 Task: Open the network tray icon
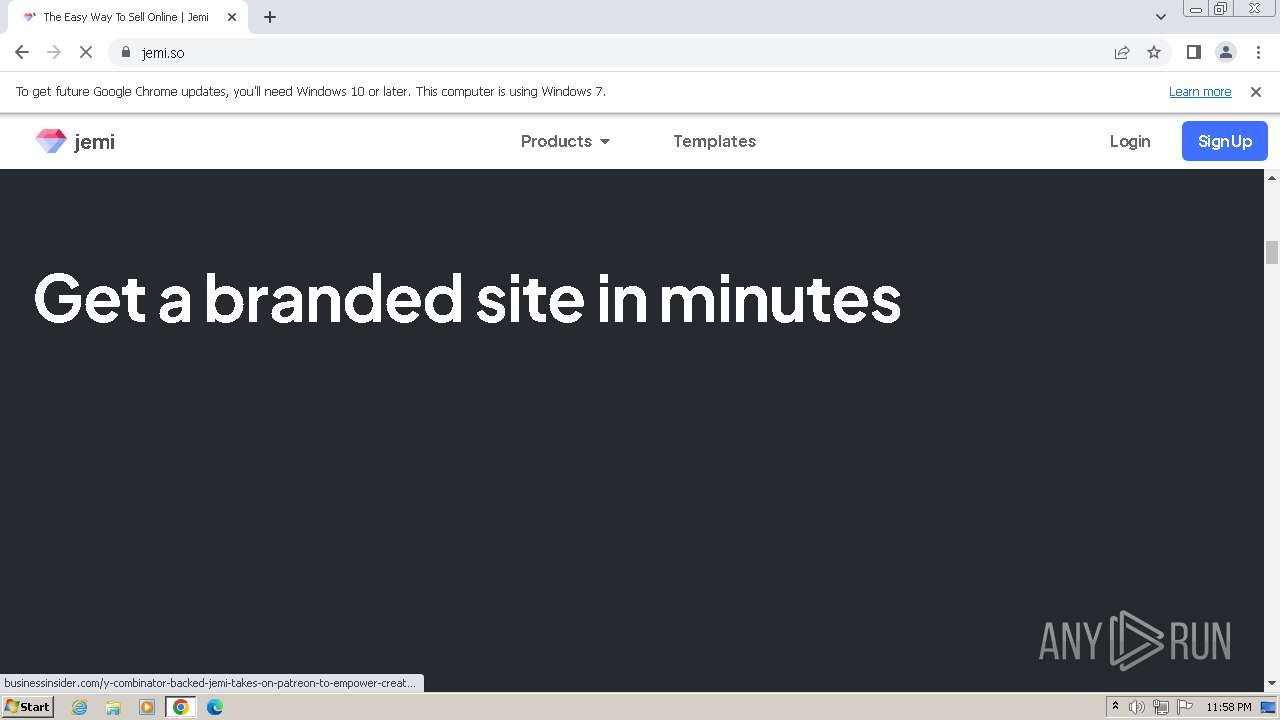tap(1161, 707)
